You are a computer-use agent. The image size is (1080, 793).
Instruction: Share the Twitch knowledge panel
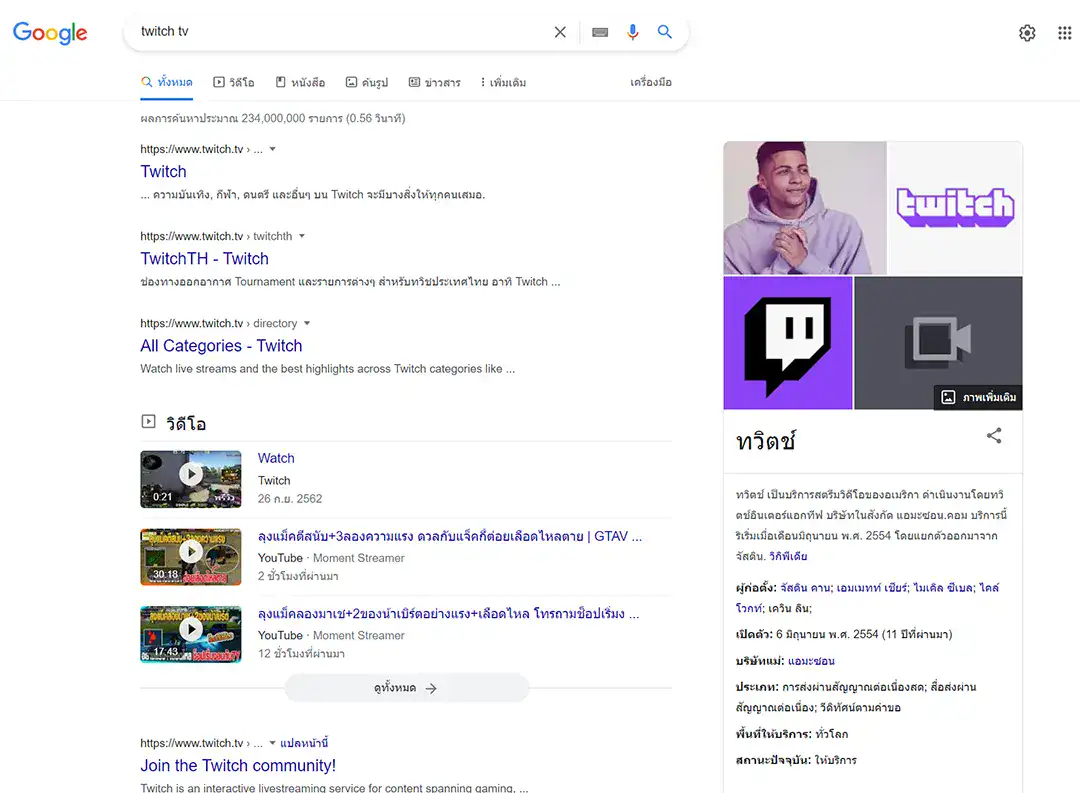pyautogui.click(x=994, y=435)
